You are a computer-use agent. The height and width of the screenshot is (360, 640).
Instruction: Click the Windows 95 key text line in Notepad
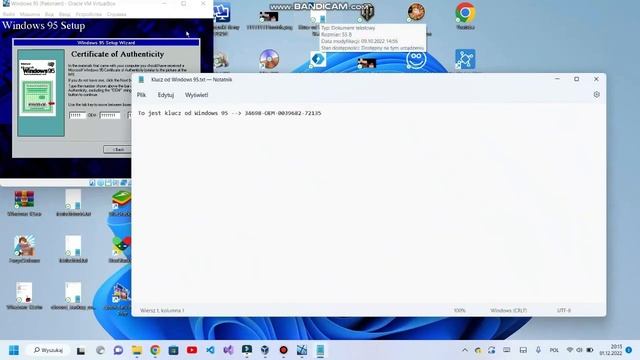click(x=230, y=113)
